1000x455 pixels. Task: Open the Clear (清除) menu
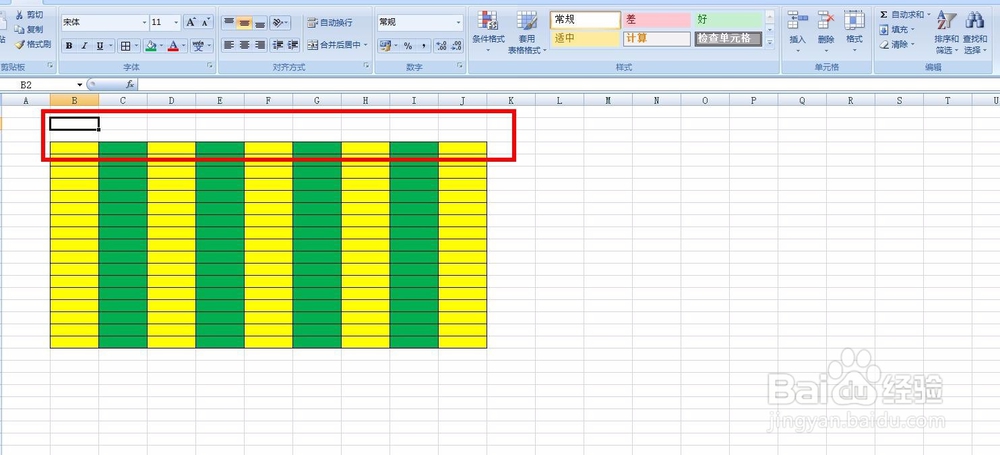pos(896,45)
